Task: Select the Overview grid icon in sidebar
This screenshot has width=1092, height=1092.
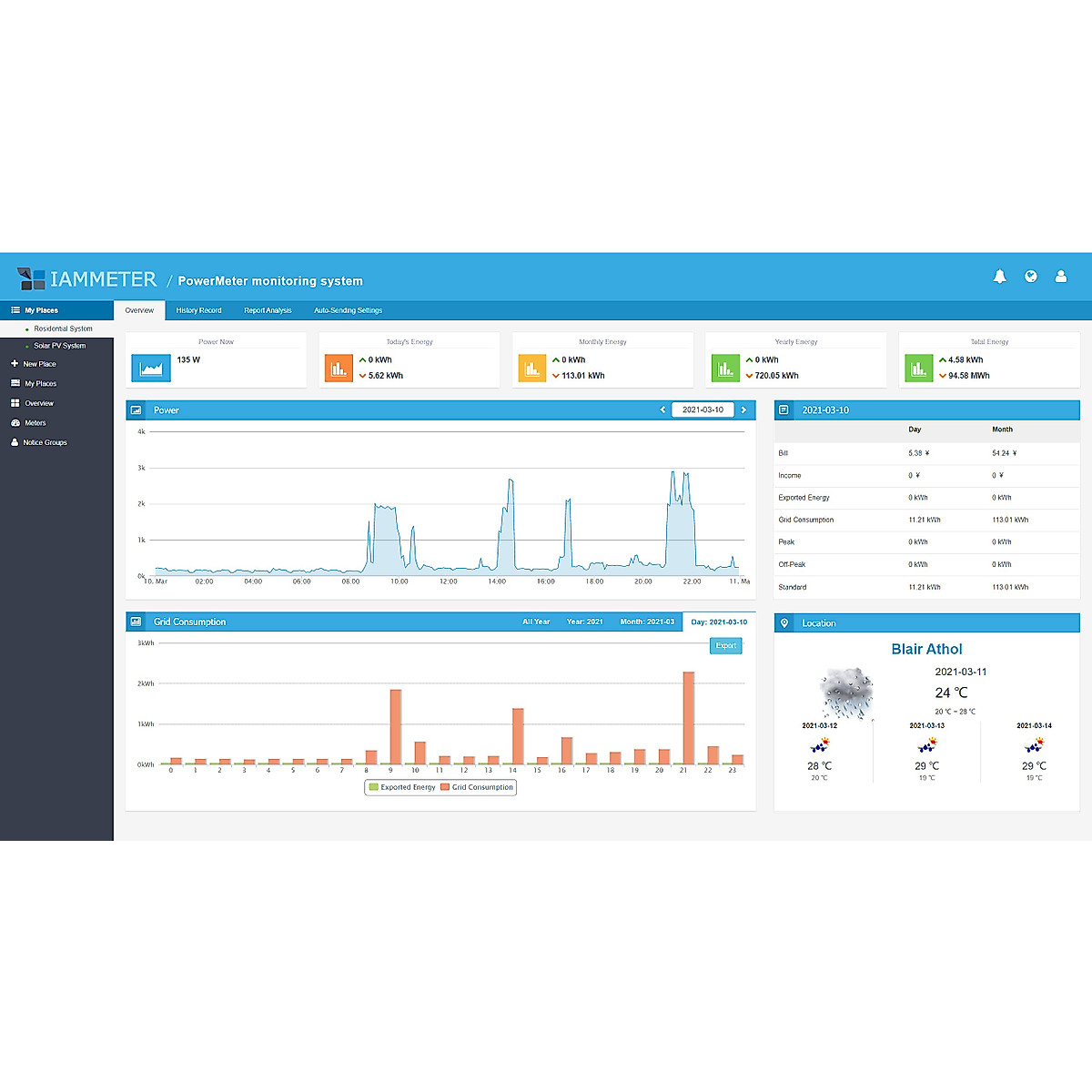Action: pyautogui.click(x=15, y=403)
